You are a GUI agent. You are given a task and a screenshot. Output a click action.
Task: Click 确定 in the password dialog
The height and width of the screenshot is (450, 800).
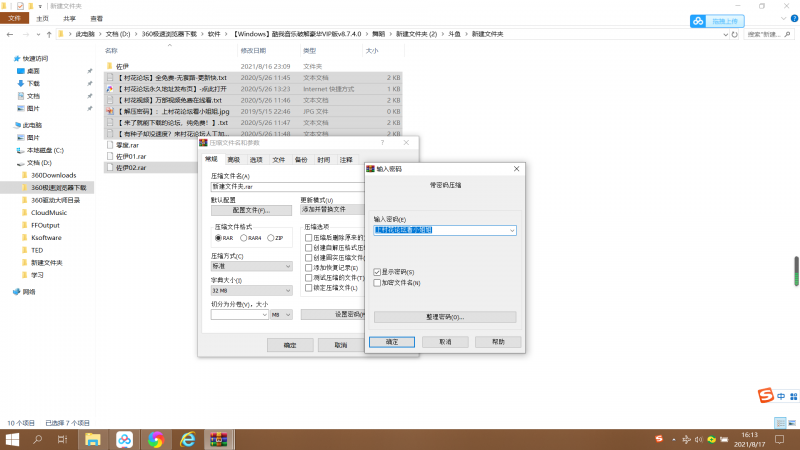click(392, 341)
